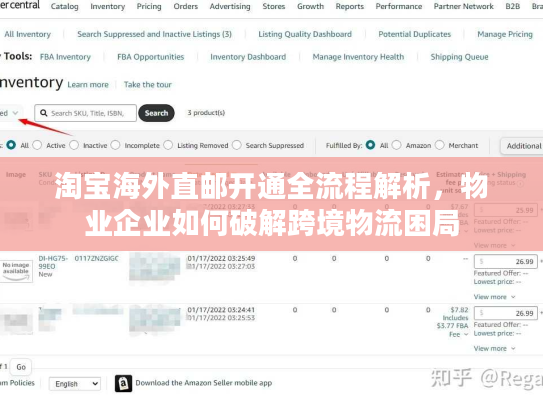Open the Pricing menu
Image resolution: width=543 pixels, height=408 pixels.
coord(149,6)
